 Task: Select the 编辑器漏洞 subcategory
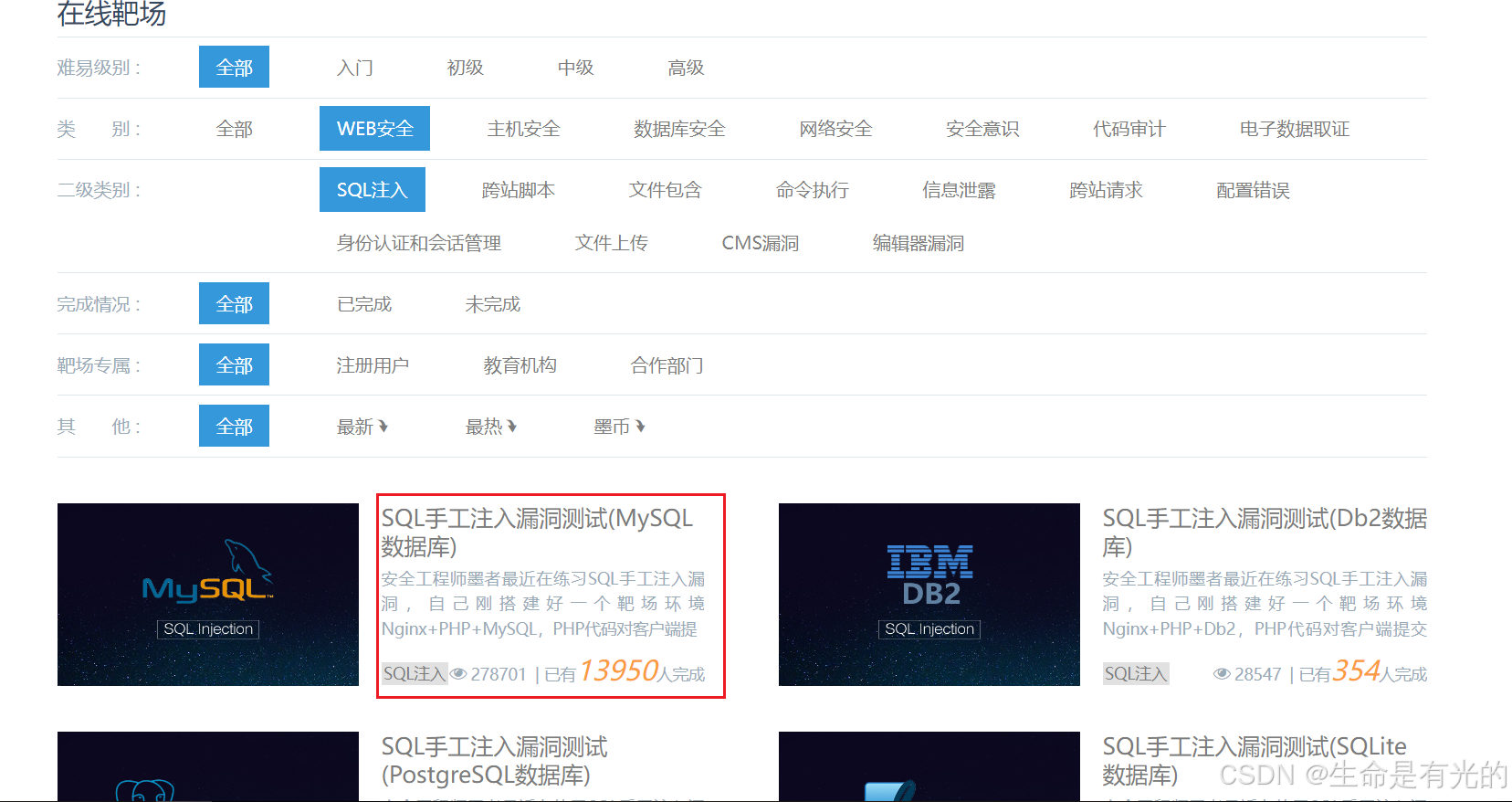[x=919, y=243]
